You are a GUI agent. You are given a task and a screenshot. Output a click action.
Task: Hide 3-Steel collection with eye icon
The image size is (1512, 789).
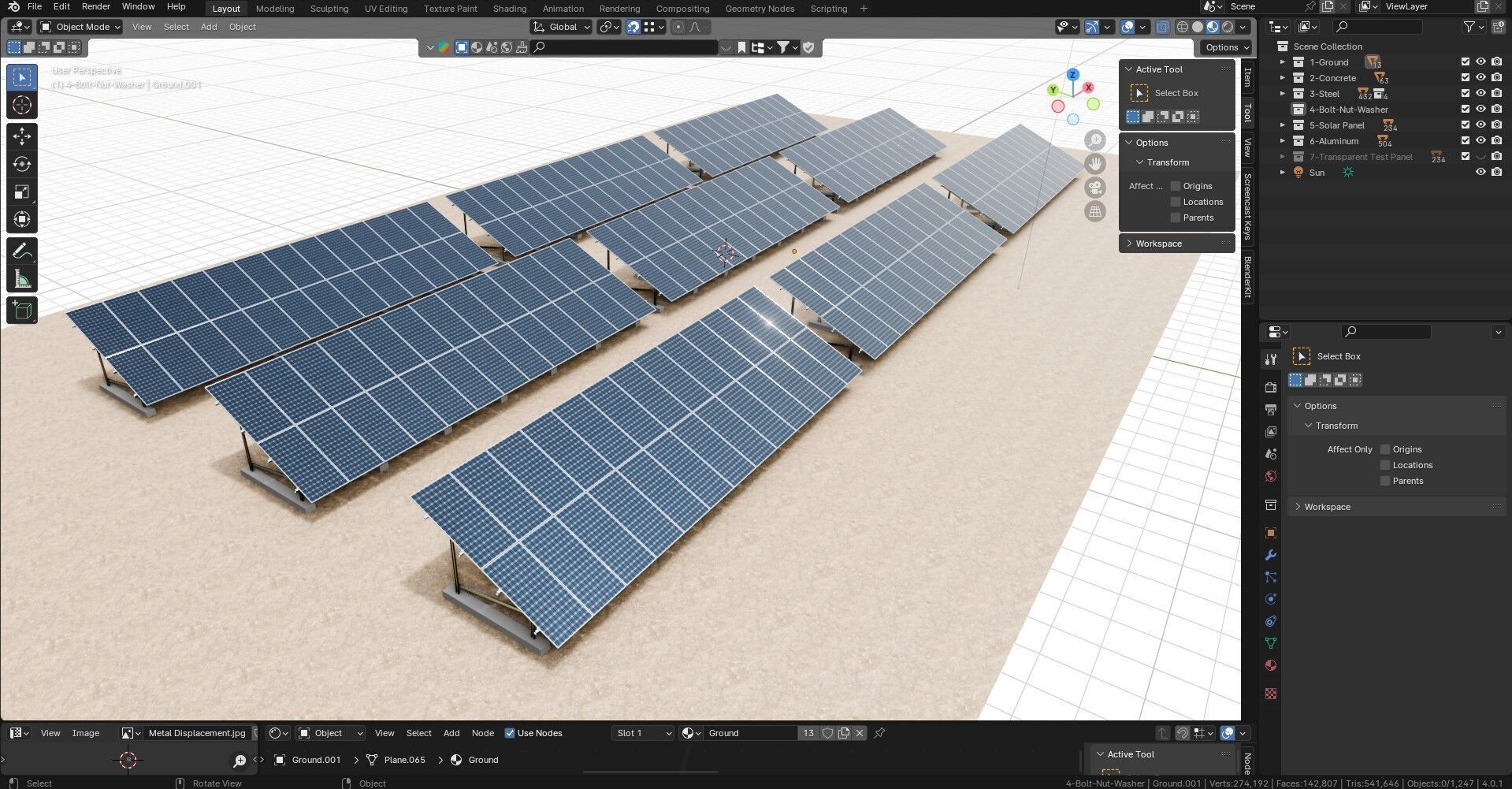tap(1480, 94)
